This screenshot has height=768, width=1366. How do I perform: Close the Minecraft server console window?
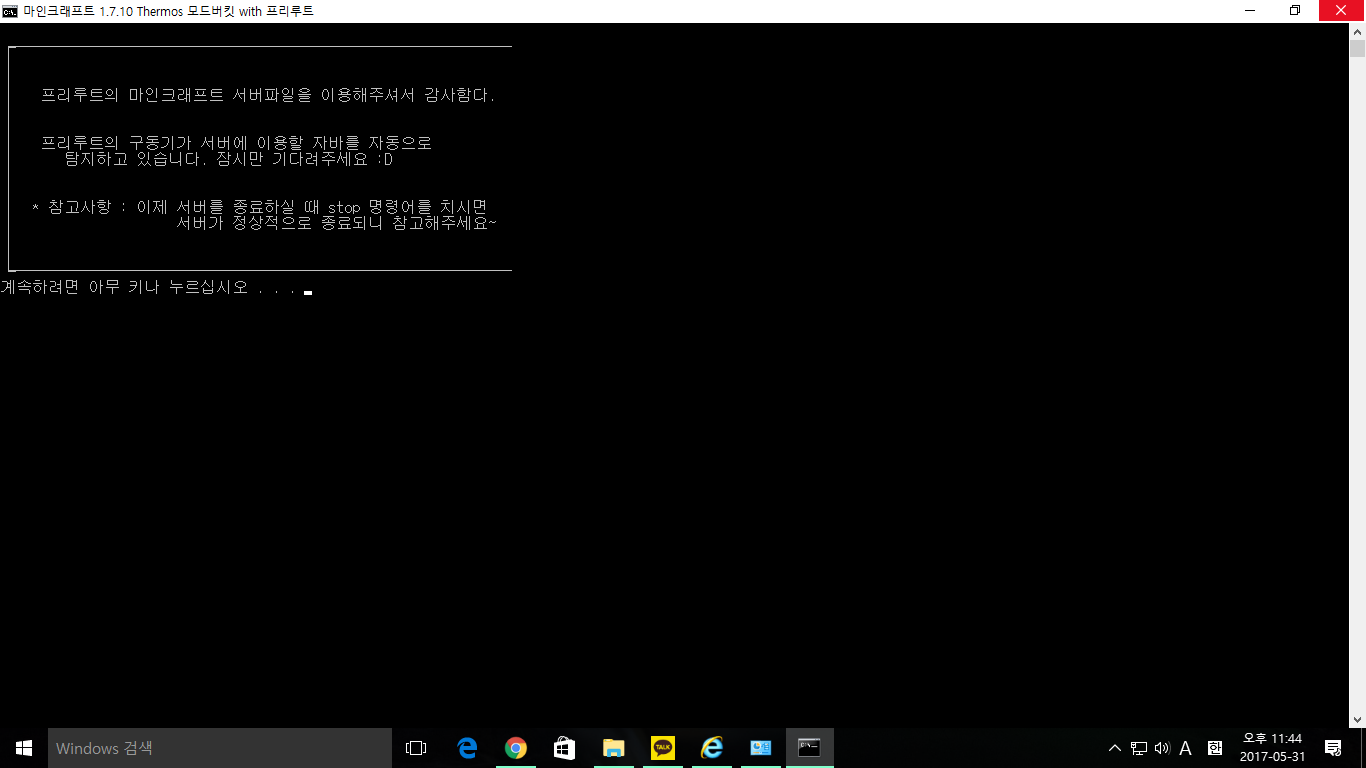click(x=1343, y=11)
